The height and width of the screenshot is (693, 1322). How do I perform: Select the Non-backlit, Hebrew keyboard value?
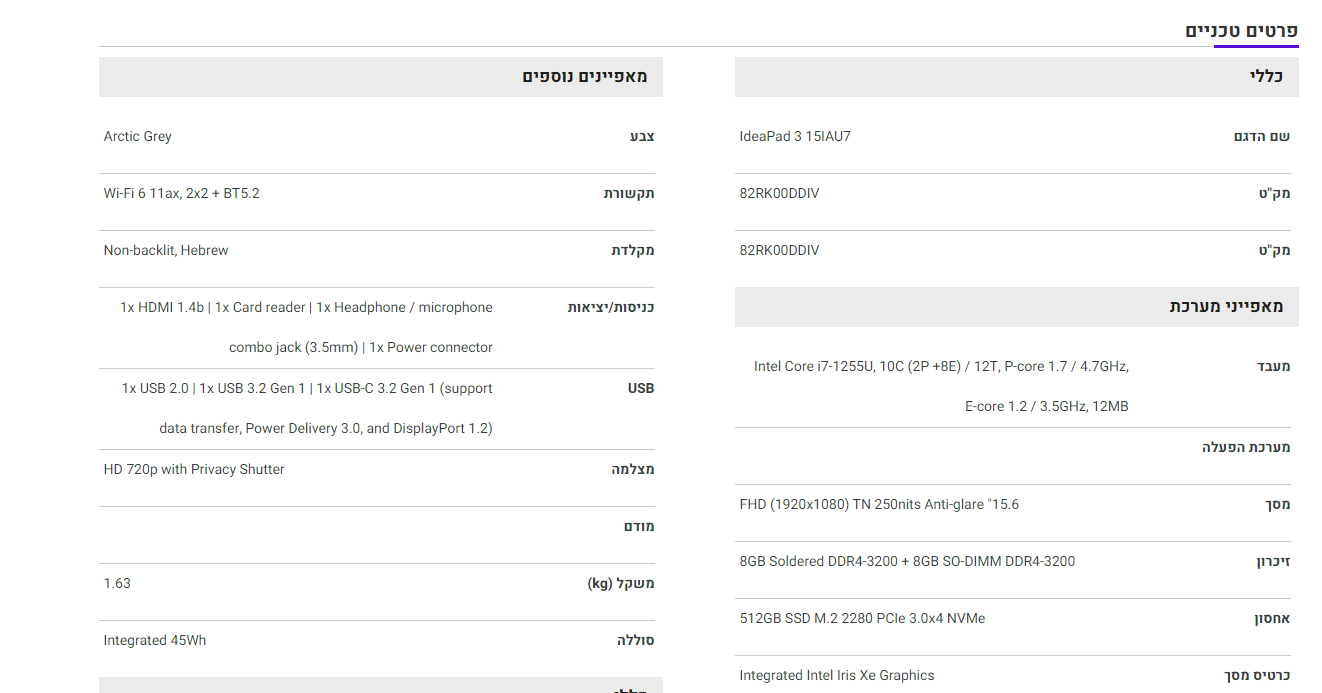pyautogui.click(x=166, y=250)
